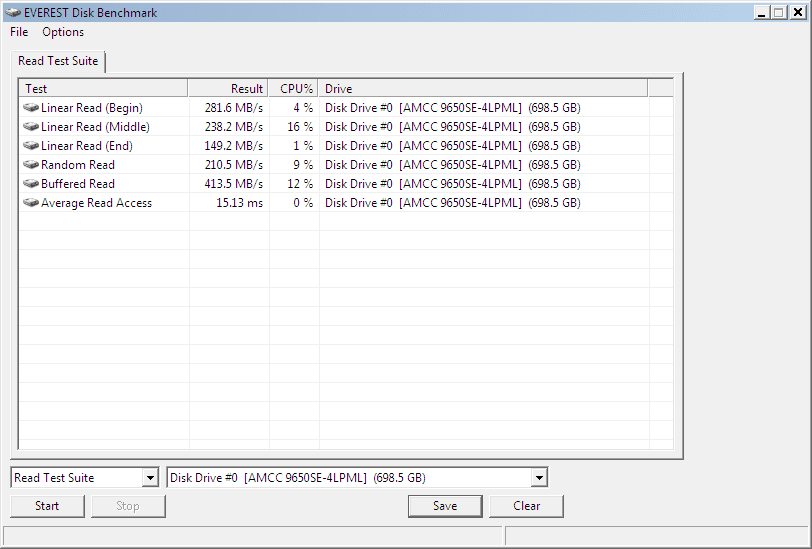The image size is (812, 549).
Task: Sort by the Drive column header
Action: coord(483,89)
